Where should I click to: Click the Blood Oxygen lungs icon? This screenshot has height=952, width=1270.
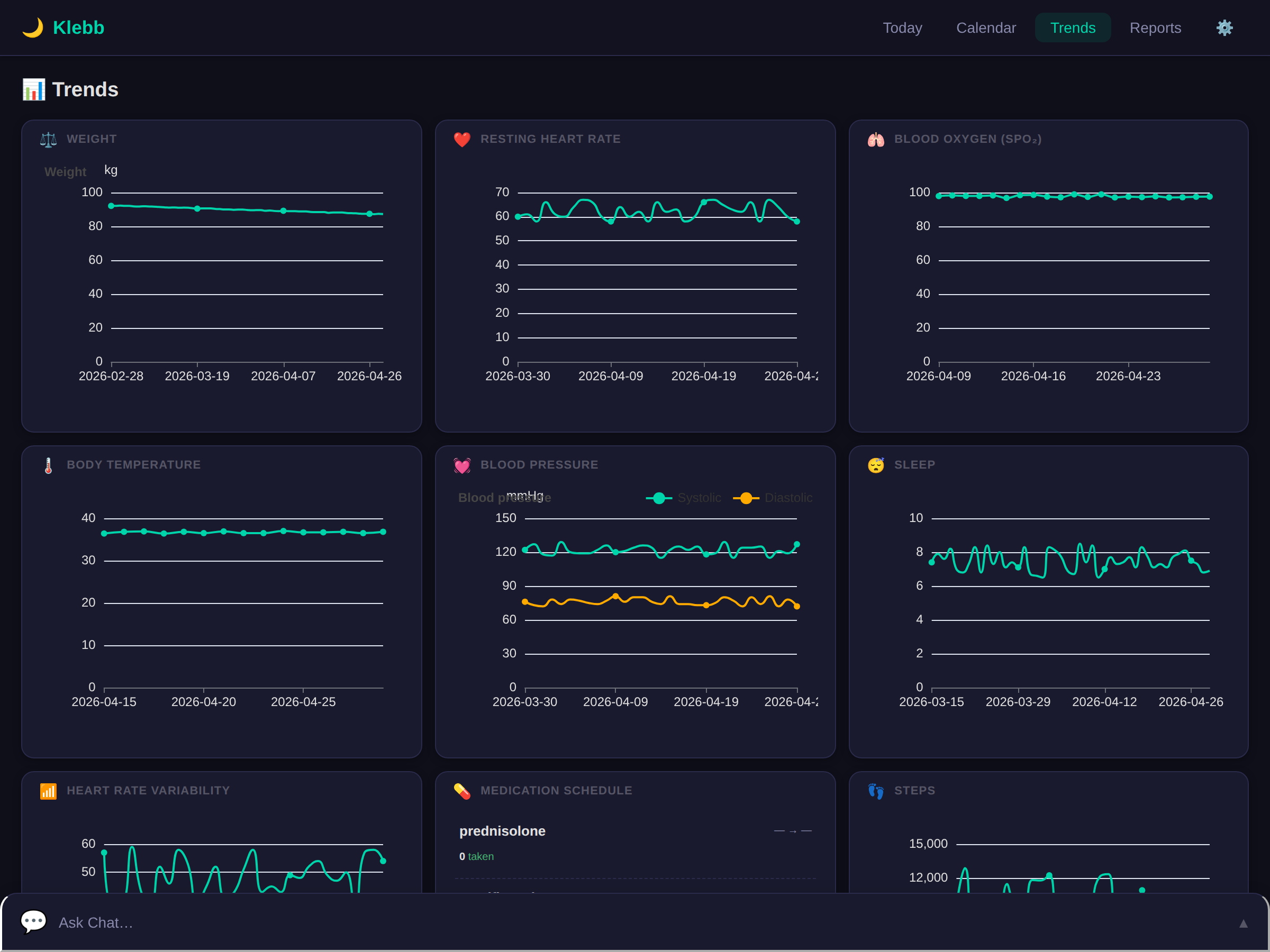coord(876,140)
